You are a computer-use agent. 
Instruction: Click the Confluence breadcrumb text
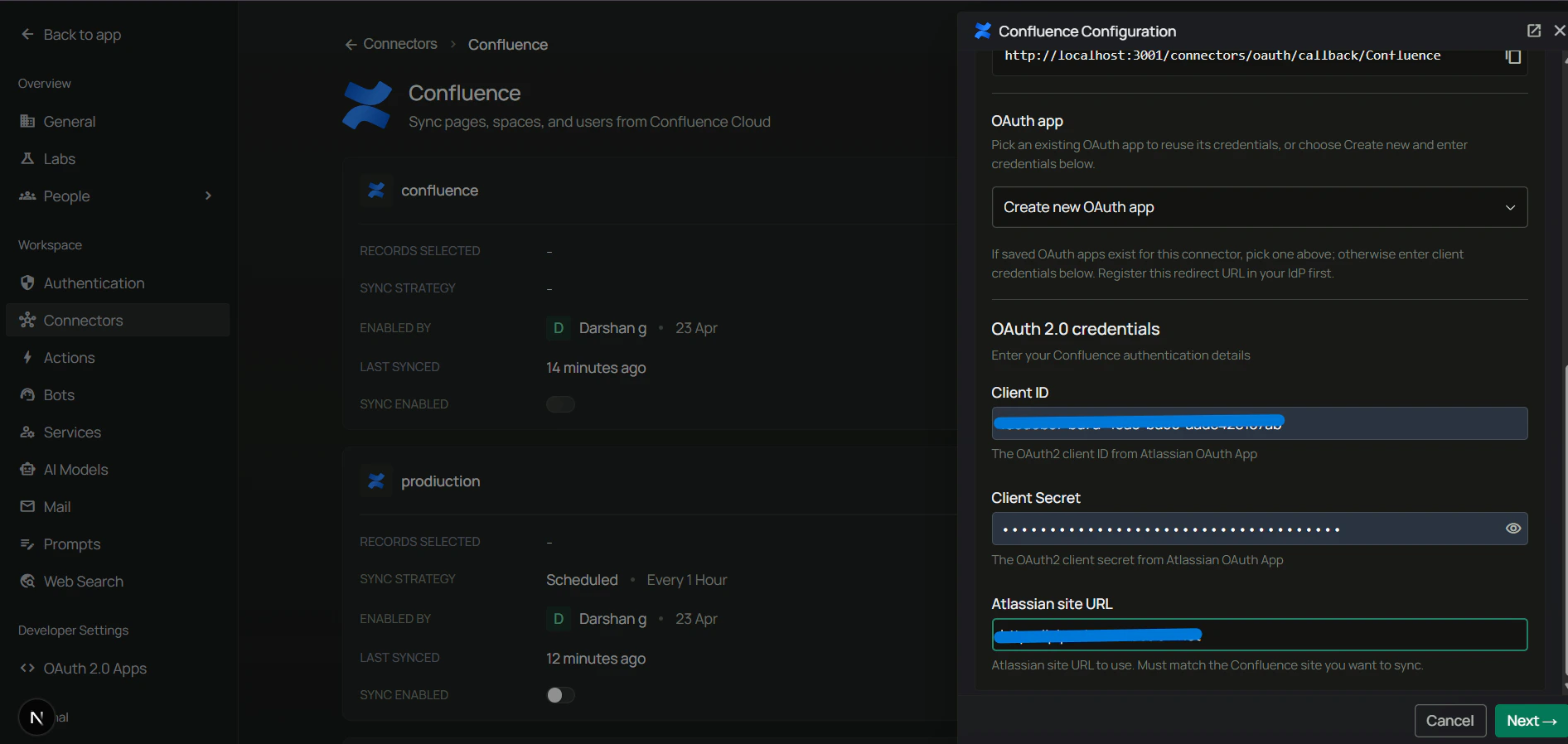pyautogui.click(x=508, y=45)
